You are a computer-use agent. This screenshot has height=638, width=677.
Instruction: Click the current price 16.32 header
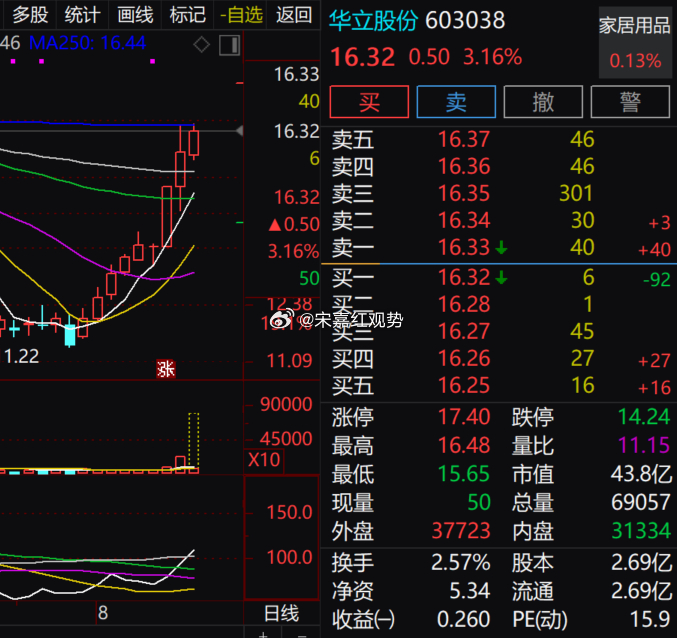[x=362, y=57]
